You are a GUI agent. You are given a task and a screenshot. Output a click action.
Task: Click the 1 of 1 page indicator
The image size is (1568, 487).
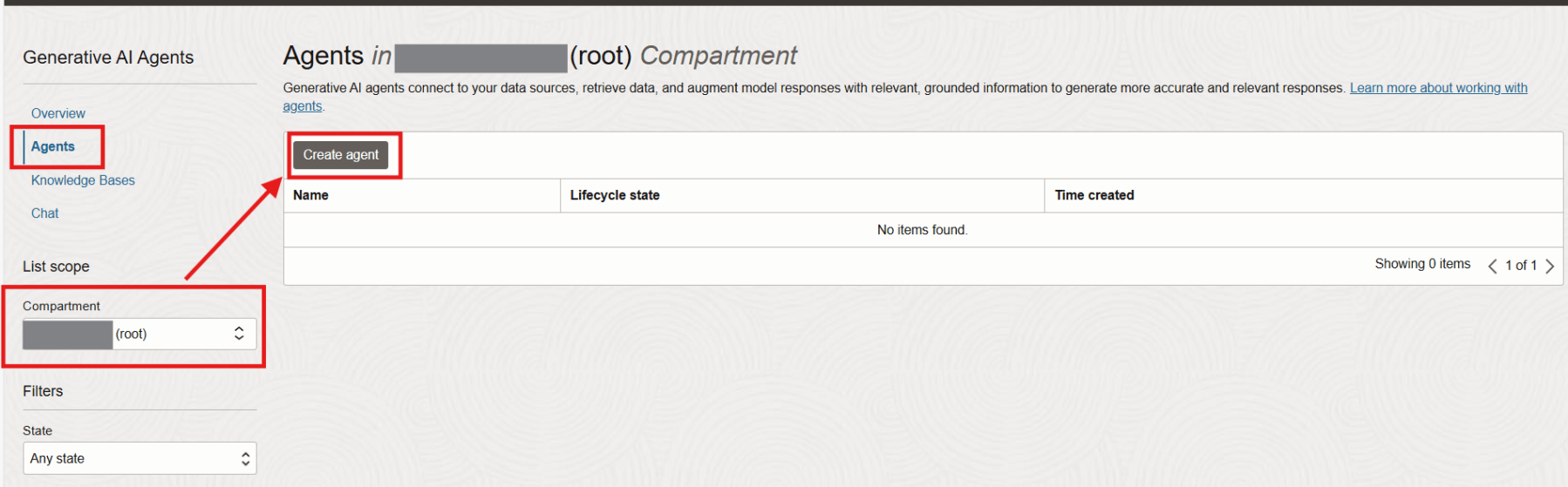click(1521, 265)
